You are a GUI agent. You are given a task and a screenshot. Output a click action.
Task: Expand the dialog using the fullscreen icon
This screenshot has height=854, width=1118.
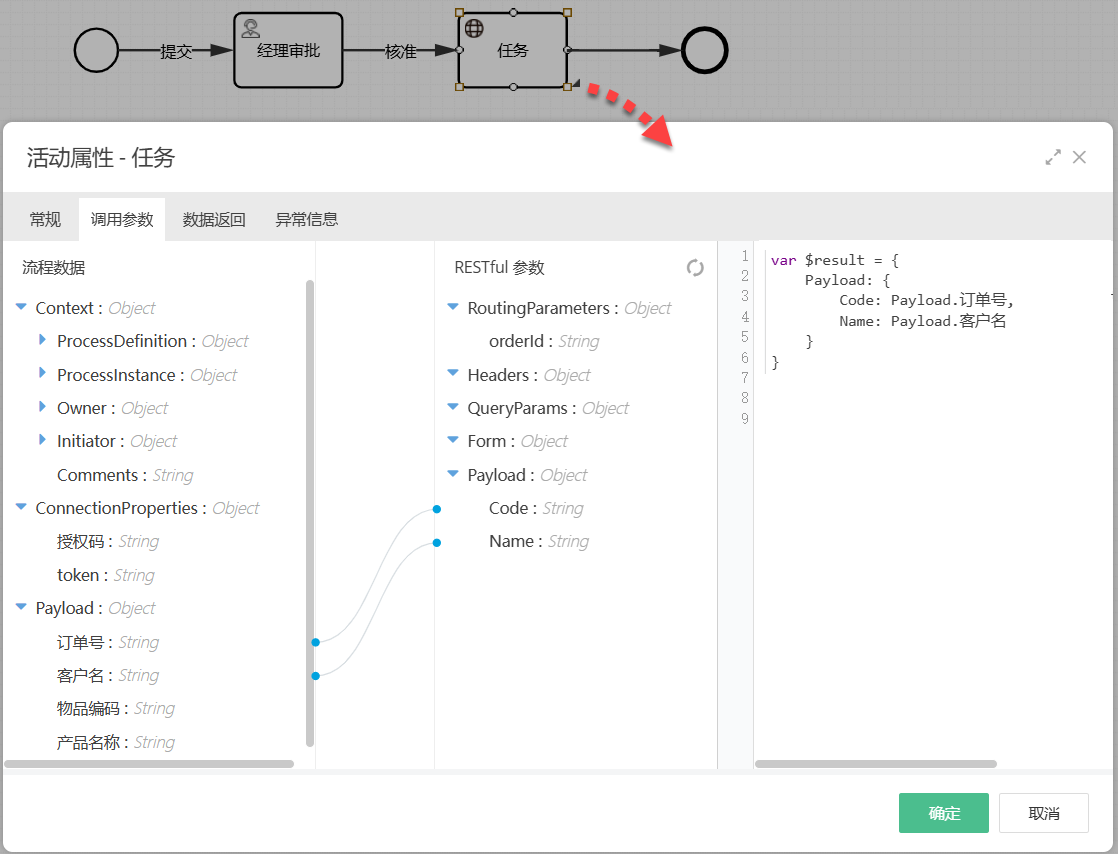1053,157
